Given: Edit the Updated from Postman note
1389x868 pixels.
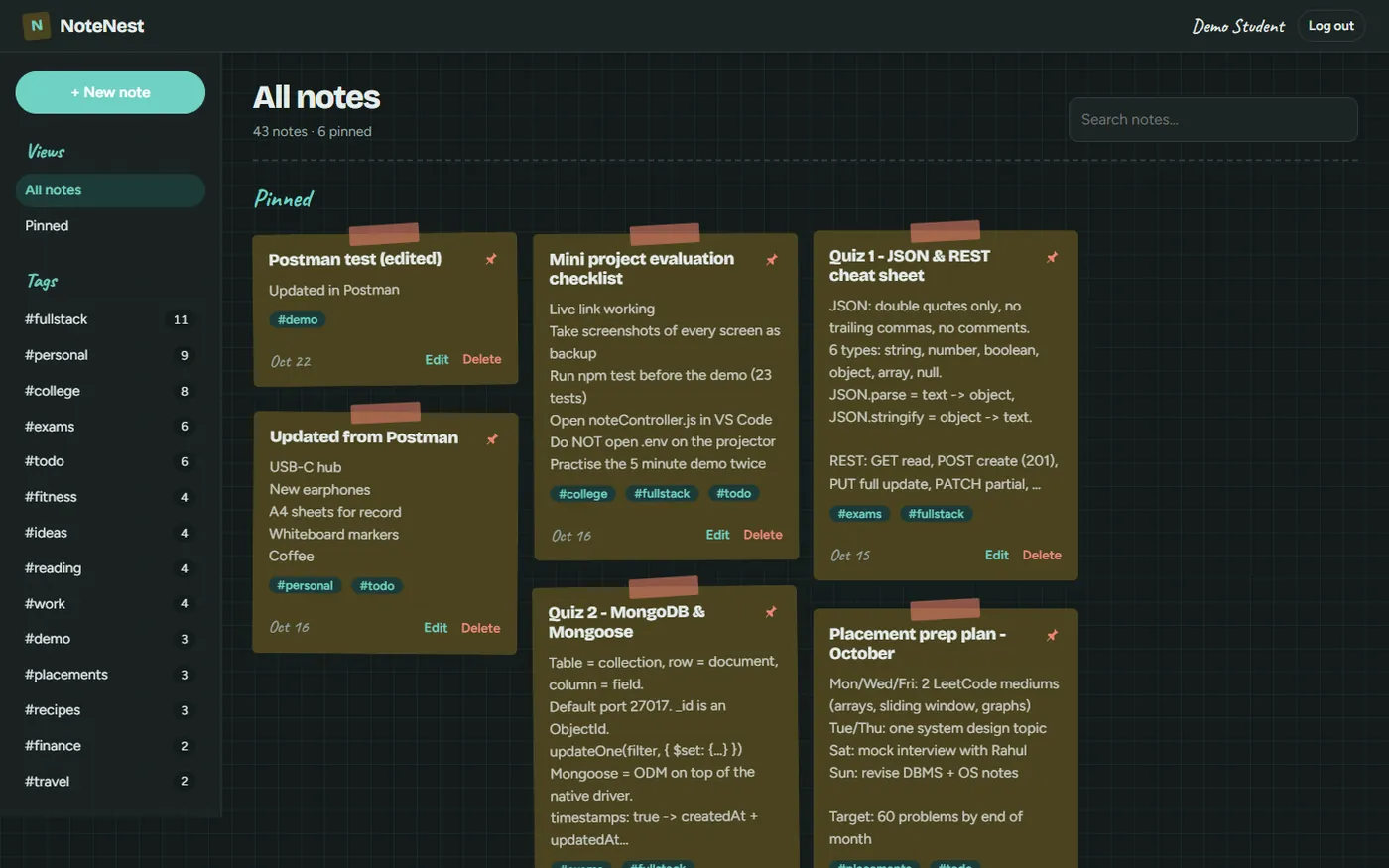Looking at the screenshot, I should coord(436,628).
